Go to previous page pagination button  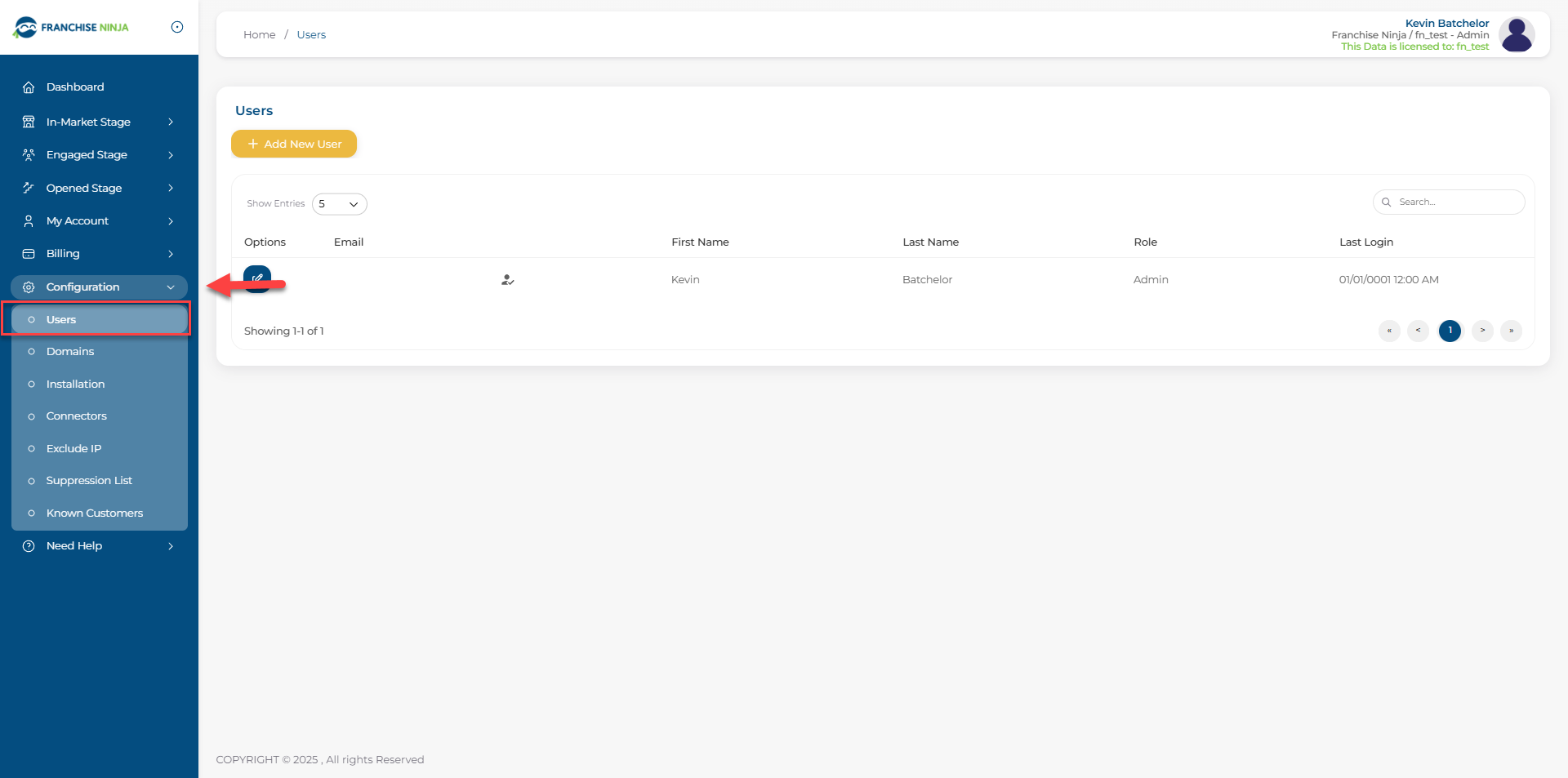click(1419, 331)
